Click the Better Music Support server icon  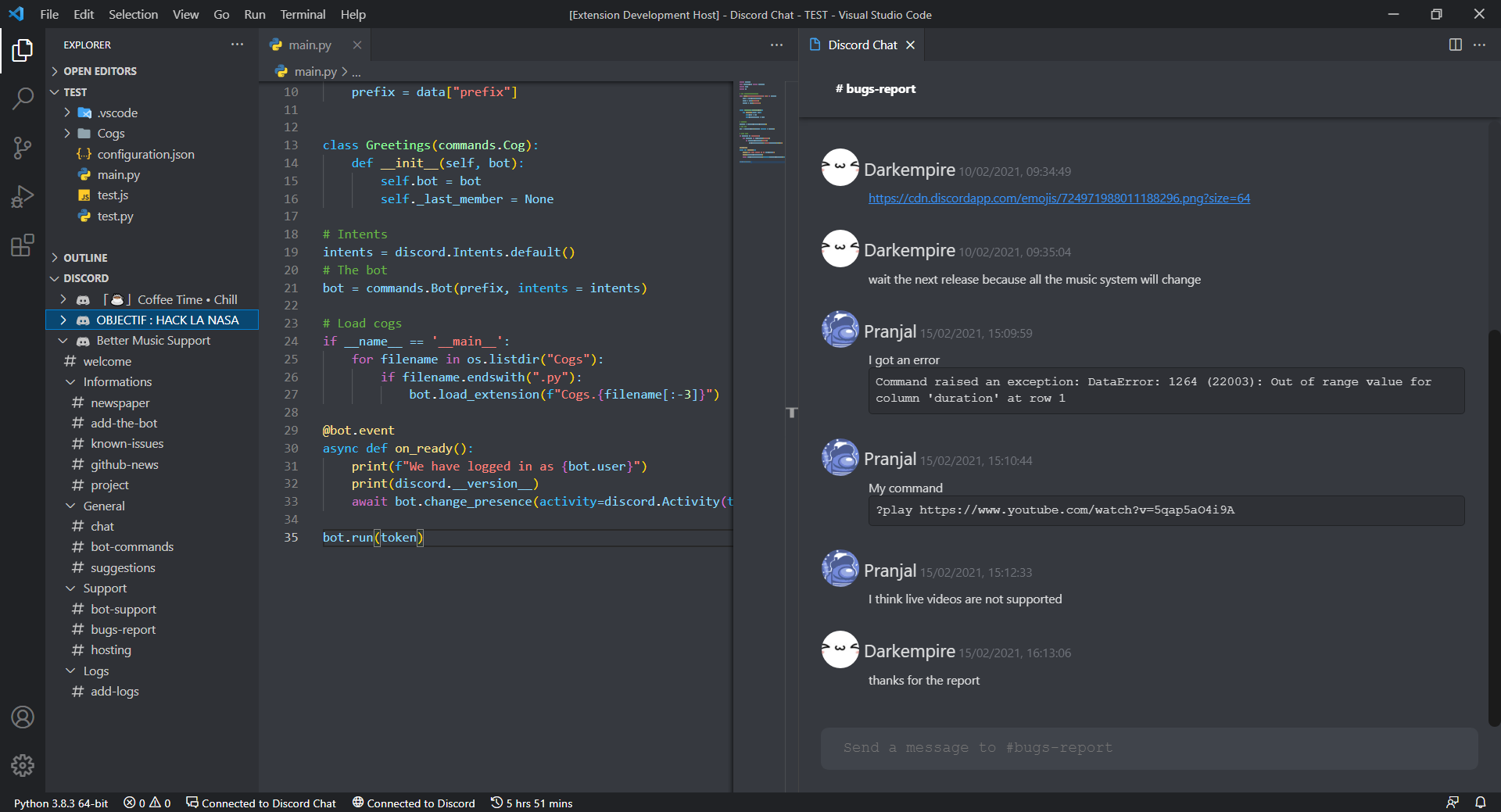pos(83,342)
